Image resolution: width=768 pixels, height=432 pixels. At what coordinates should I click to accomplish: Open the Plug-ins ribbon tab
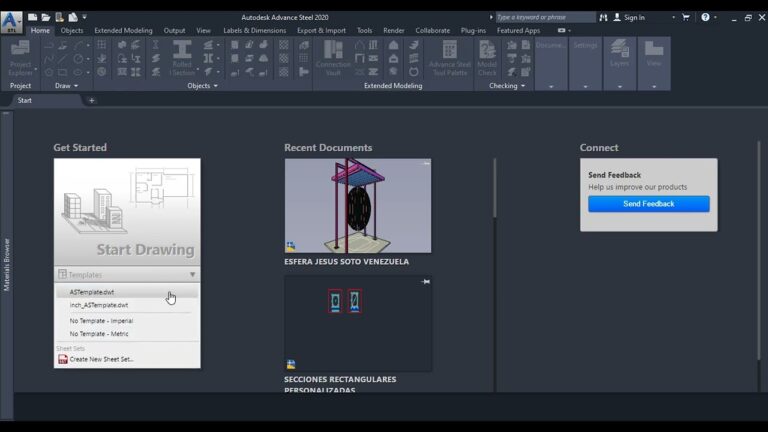(473, 30)
